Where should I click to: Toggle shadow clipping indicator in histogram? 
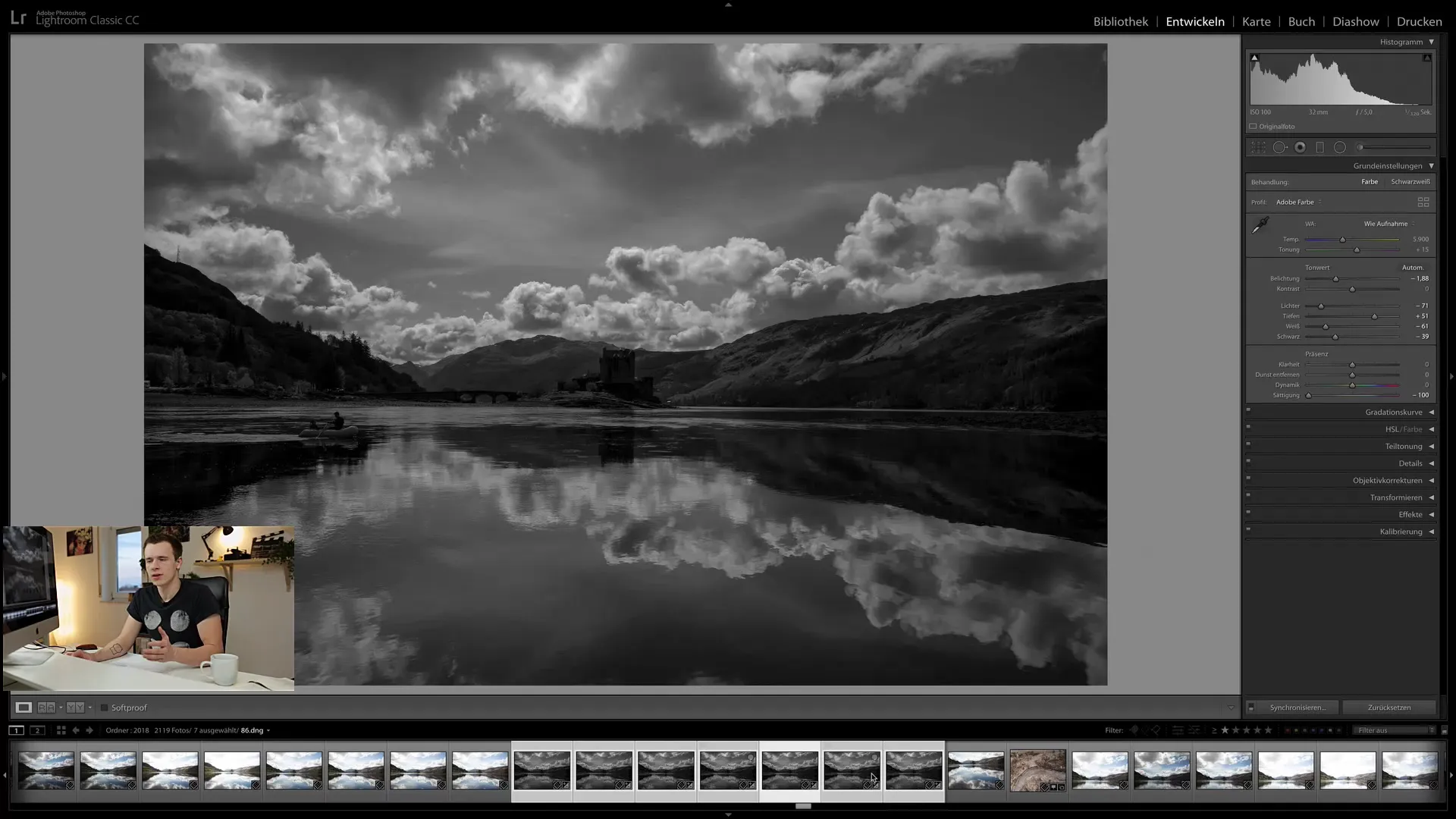pos(1254,58)
